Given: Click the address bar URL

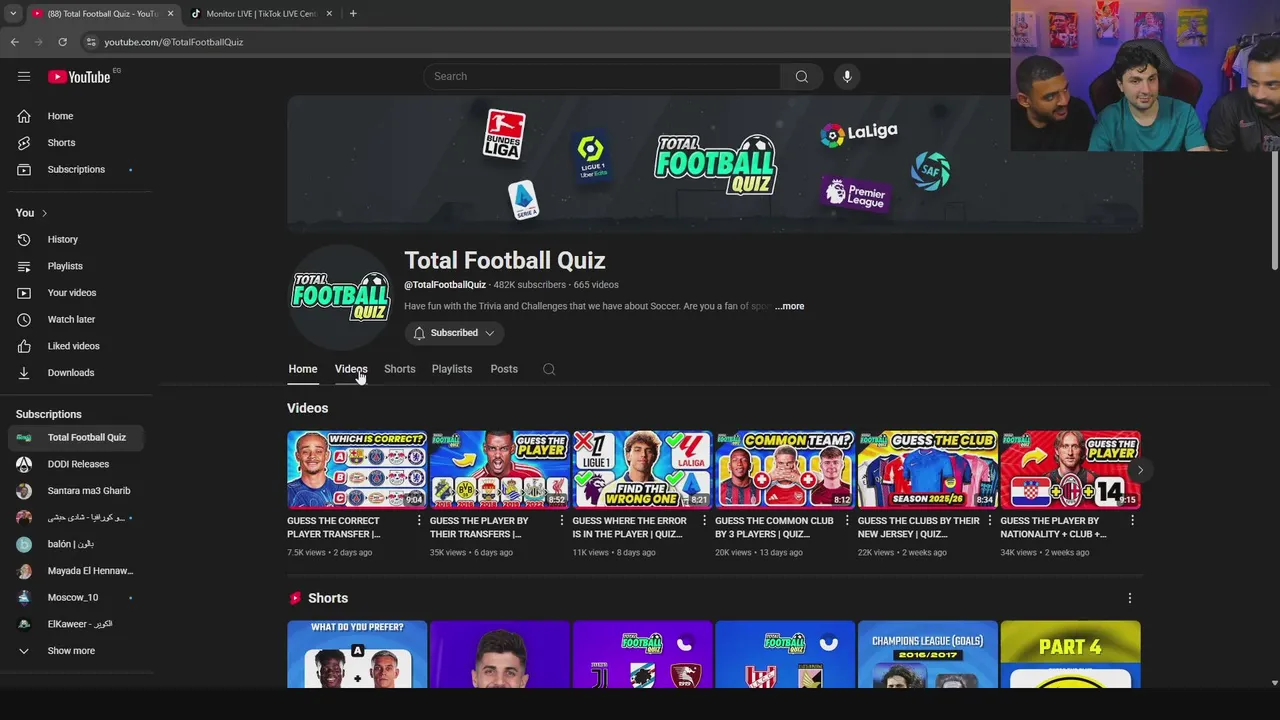Looking at the screenshot, I should coord(174,42).
